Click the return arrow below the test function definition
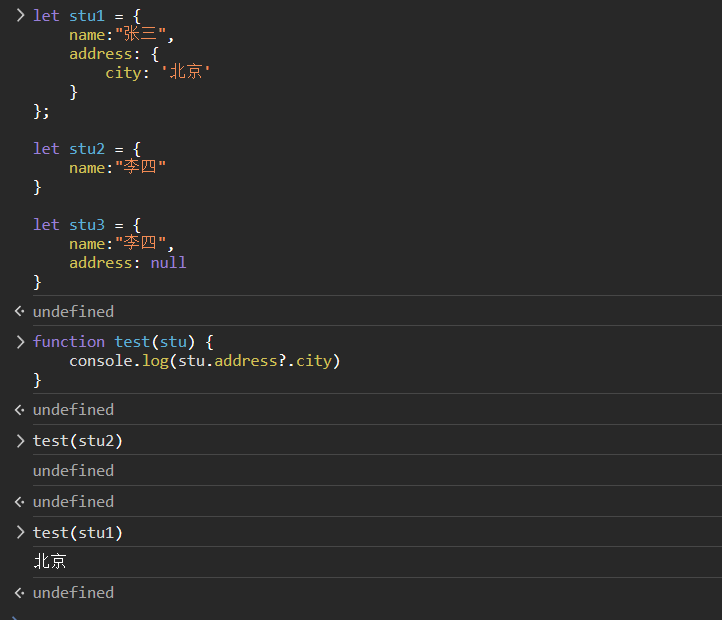 (19, 410)
